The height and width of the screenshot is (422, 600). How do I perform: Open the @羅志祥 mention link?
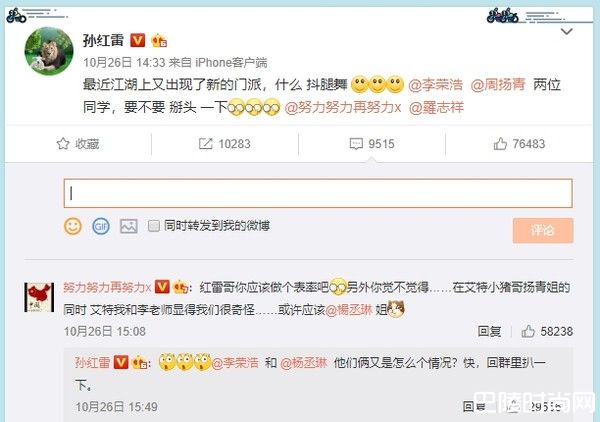[436, 108]
